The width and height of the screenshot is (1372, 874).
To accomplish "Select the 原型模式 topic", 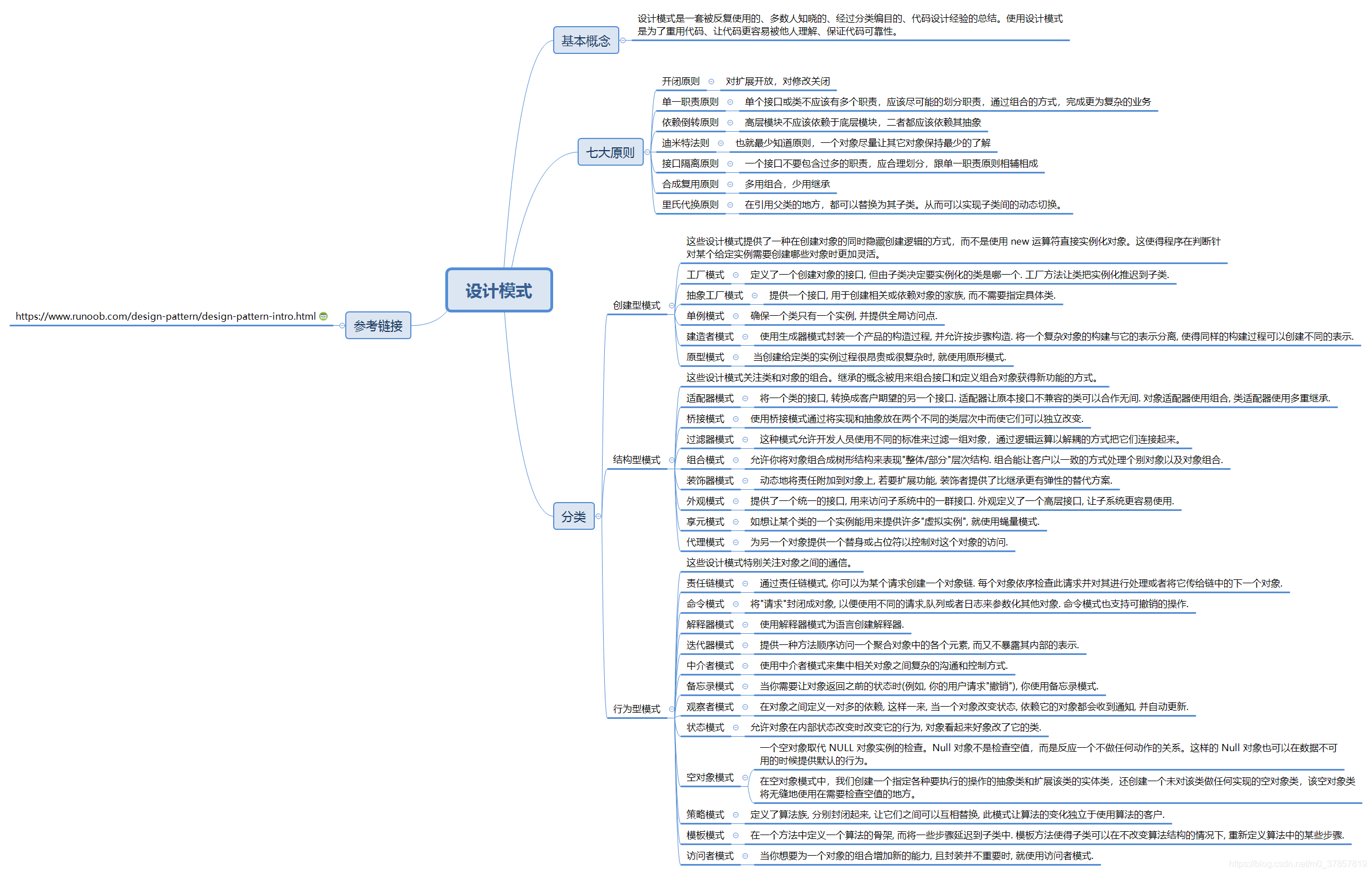I will (705, 357).
